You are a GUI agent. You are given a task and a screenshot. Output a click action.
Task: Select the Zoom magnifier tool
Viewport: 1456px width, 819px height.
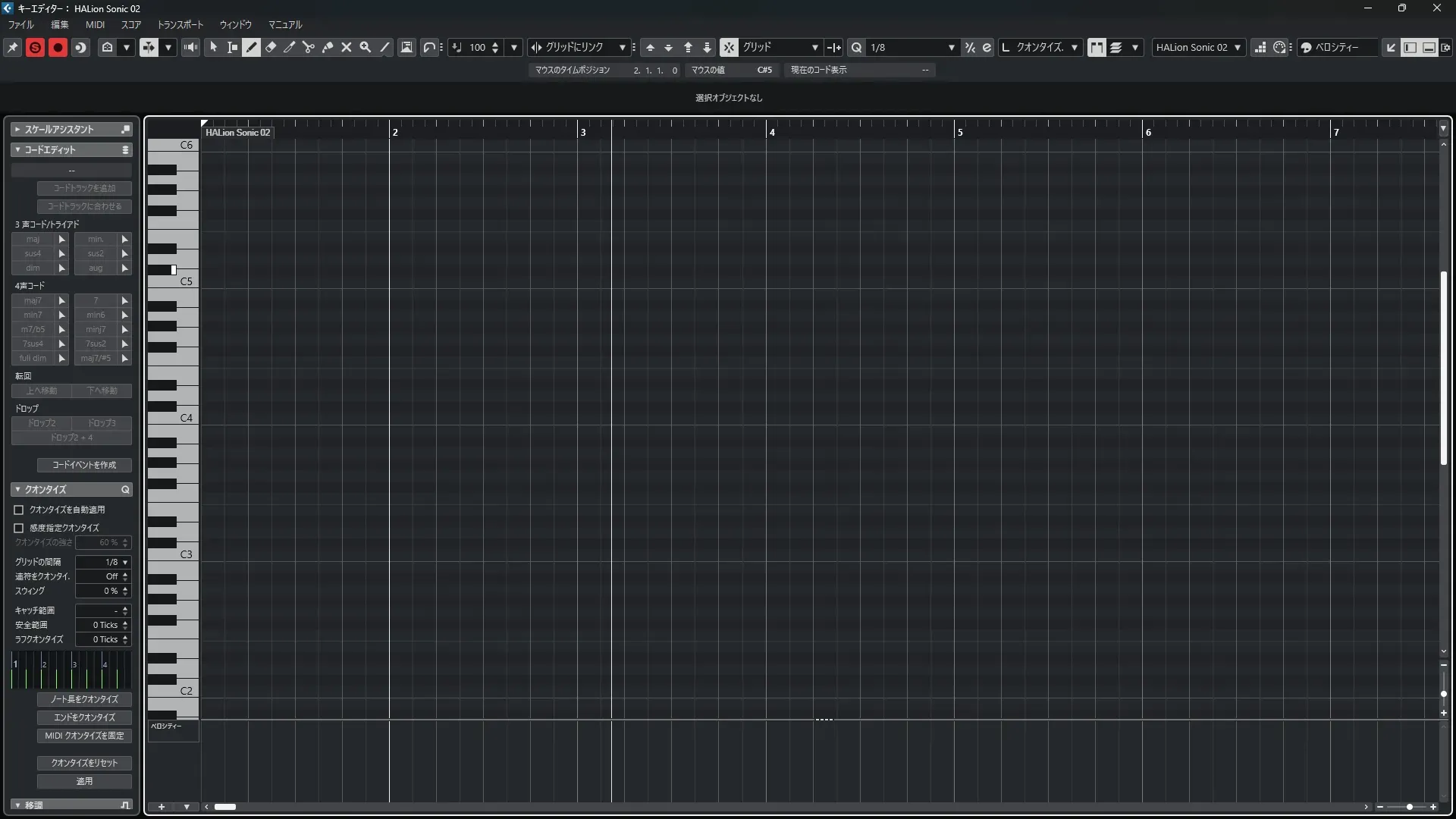point(366,47)
